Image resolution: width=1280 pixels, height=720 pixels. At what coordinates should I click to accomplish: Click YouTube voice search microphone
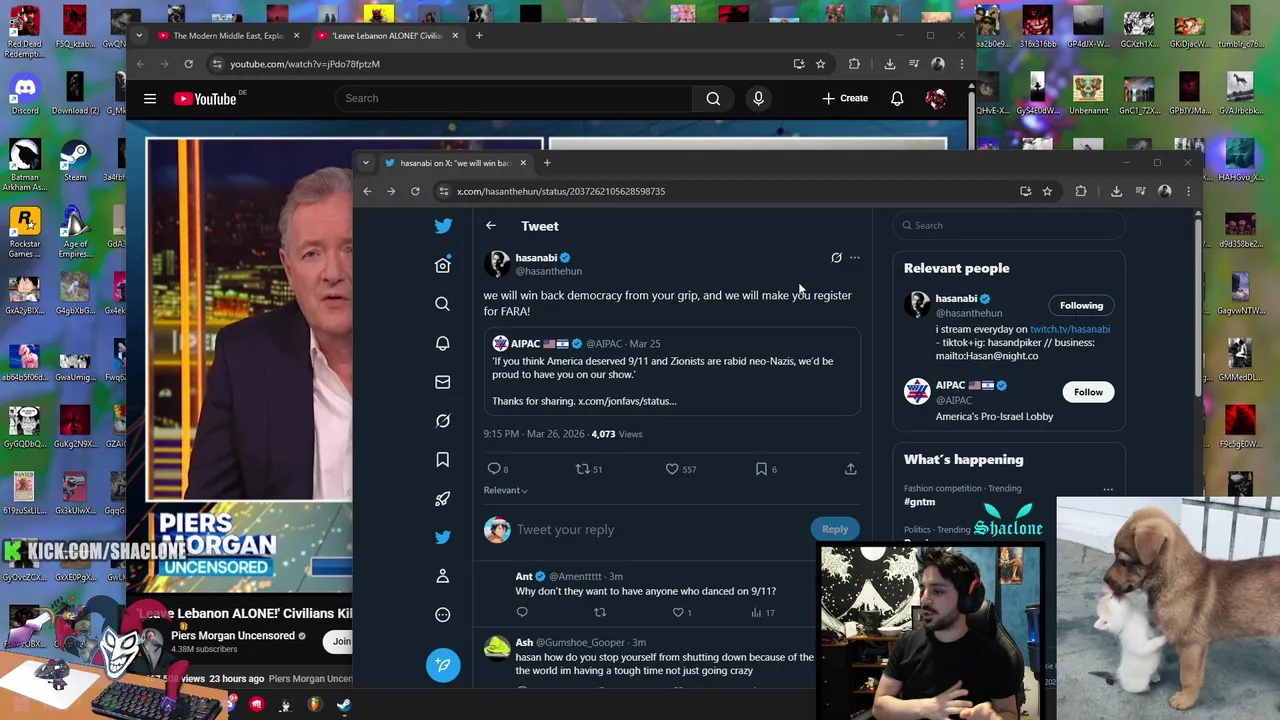tap(758, 98)
